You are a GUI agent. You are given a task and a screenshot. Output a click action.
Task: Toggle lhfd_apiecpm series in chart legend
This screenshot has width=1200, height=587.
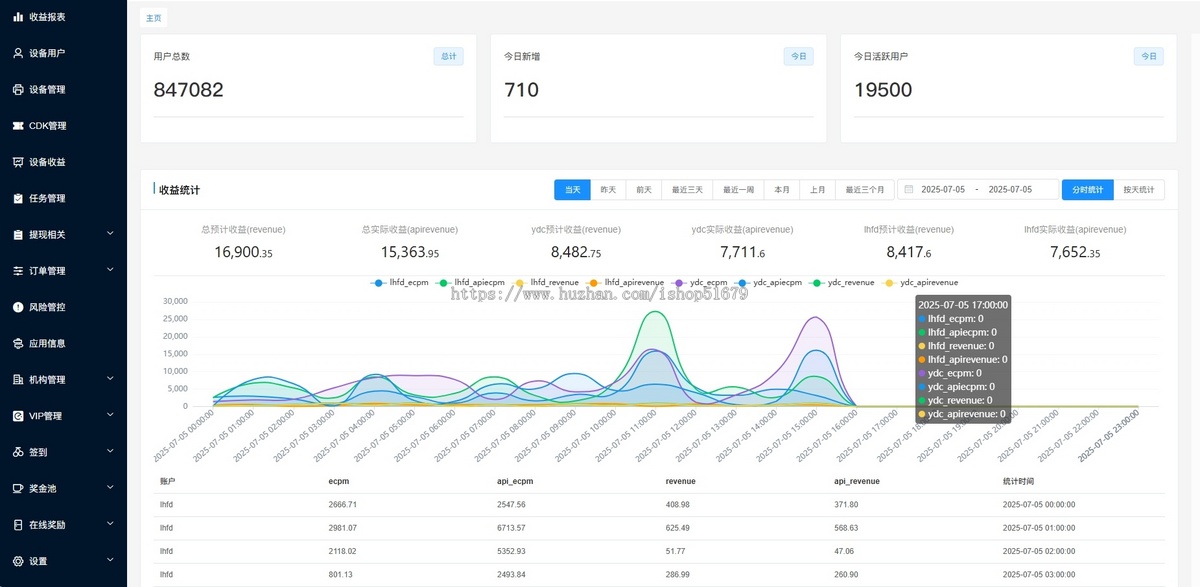click(x=472, y=283)
